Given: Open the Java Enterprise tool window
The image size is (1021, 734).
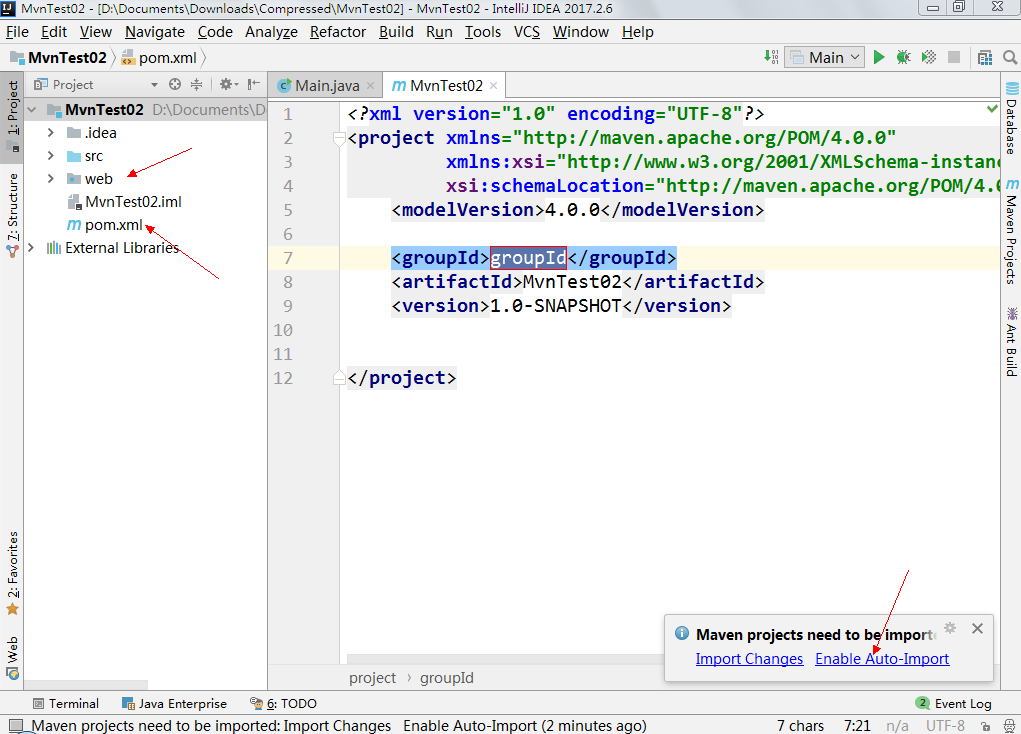Looking at the screenshot, I should pyautogui.click(x=175, y=703).
